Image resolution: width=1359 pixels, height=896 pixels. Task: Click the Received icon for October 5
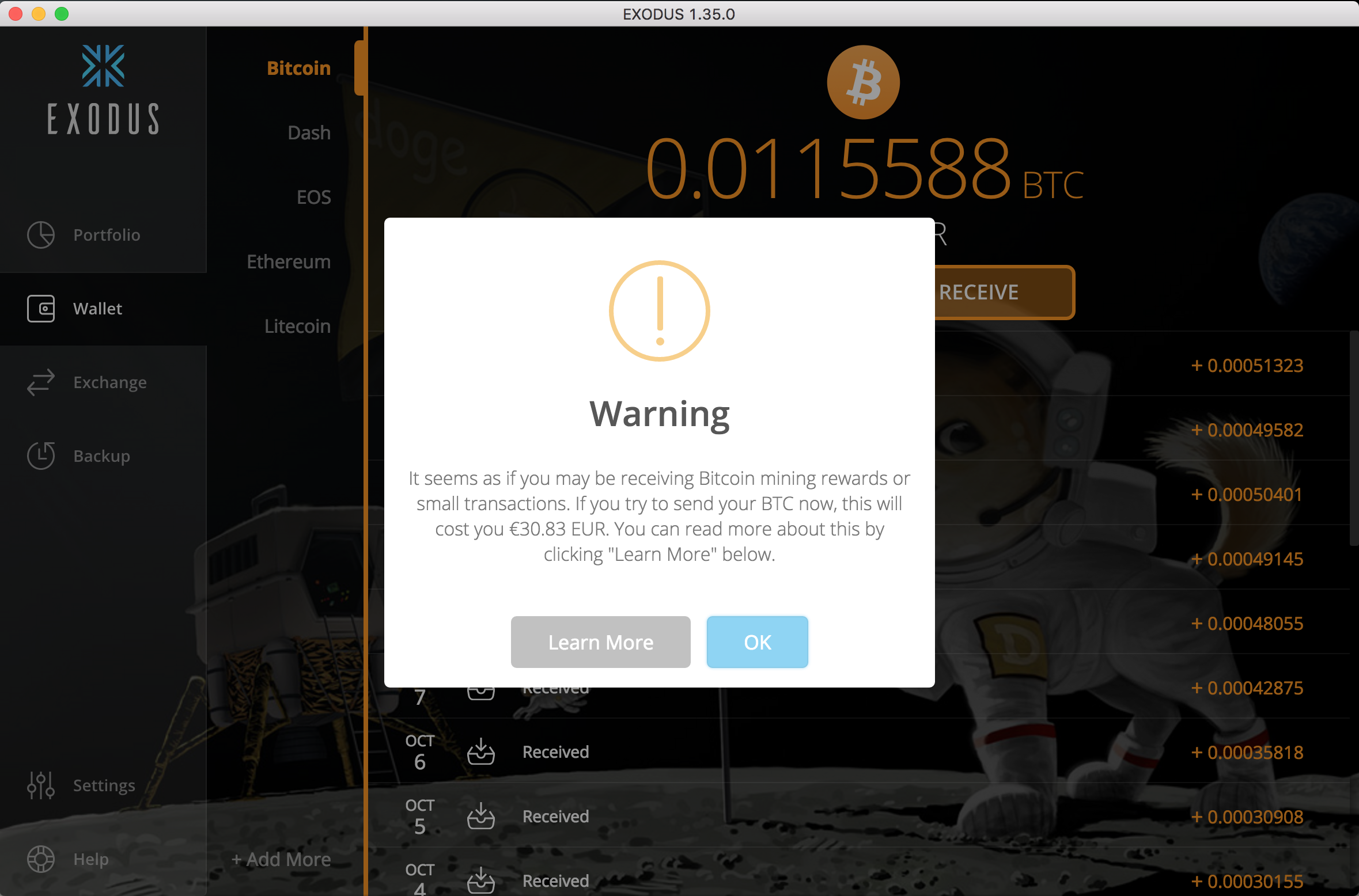click(x=481, y=816)
